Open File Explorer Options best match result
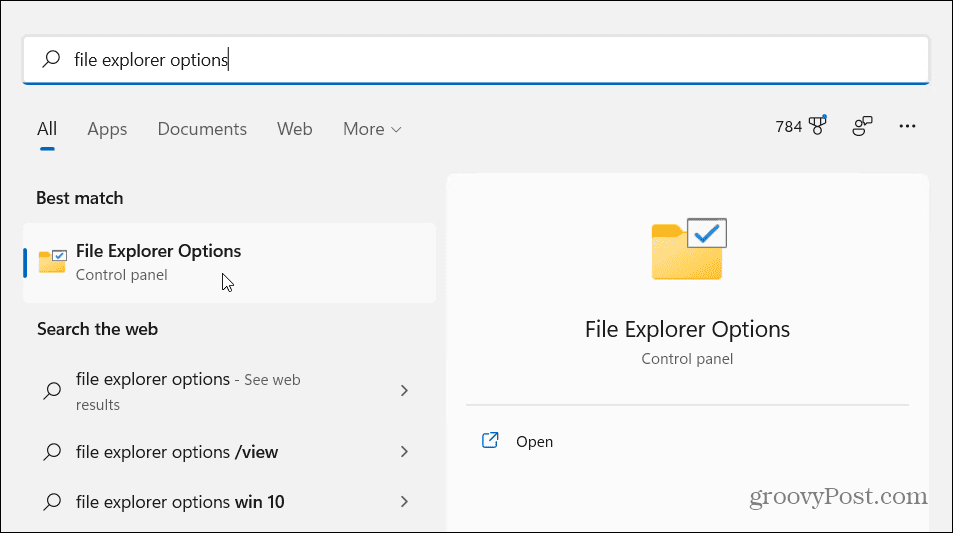Screen dimensions: 953x533 pos(229,263)
